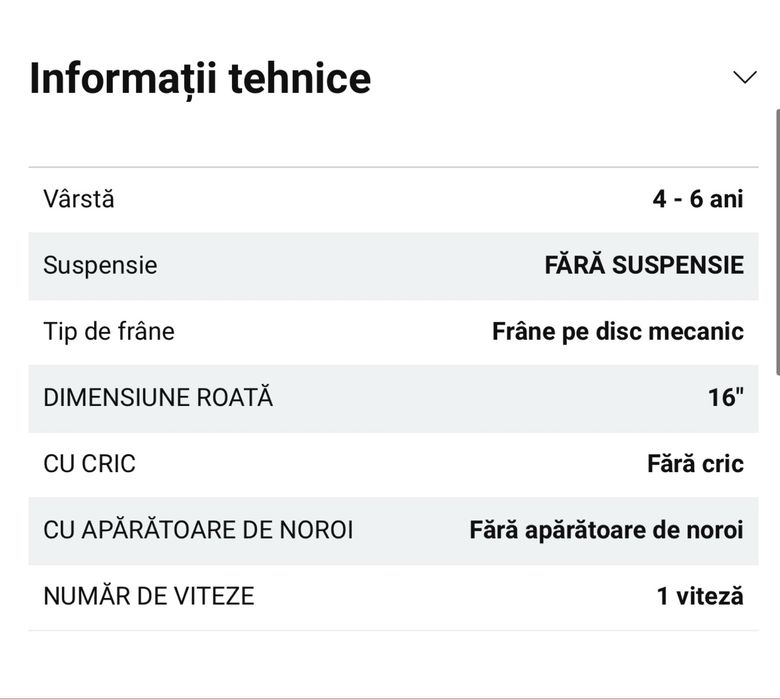Screen dimensions: 780x699
Task: Select the 'Tip de frâne' label
Action: [x=109, y=331]
